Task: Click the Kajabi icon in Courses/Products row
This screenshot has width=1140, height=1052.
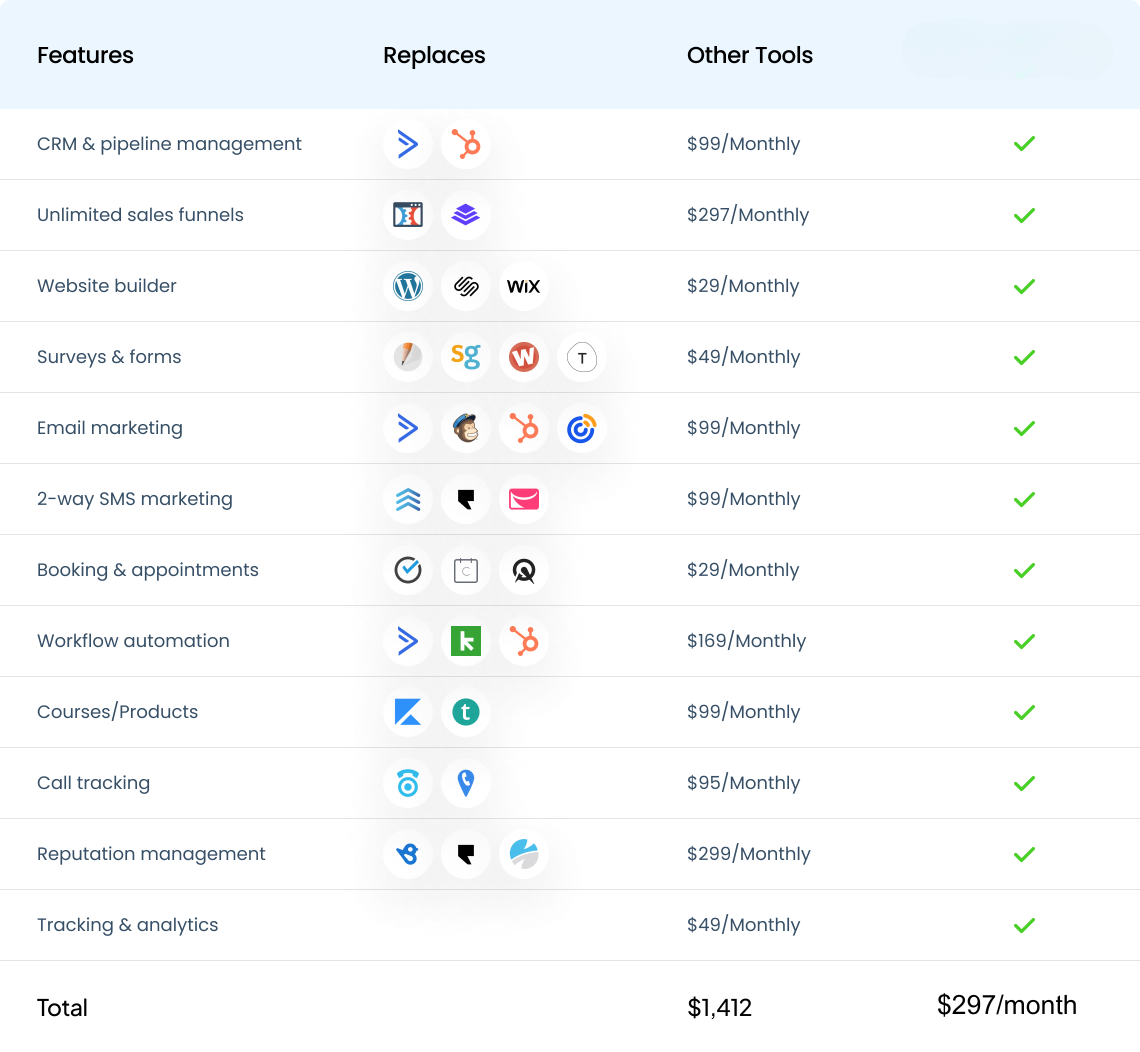Action: 408,712
